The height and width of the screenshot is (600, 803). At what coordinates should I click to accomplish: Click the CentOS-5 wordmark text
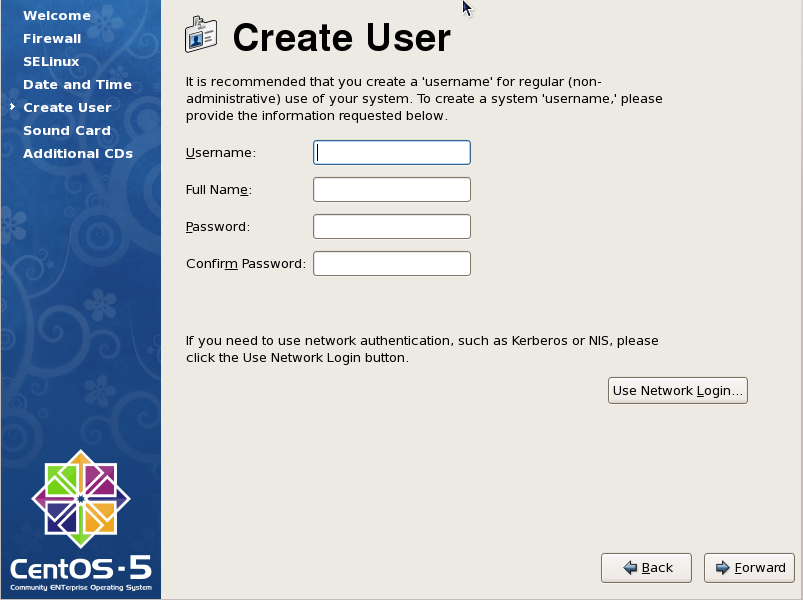[81, 568]
